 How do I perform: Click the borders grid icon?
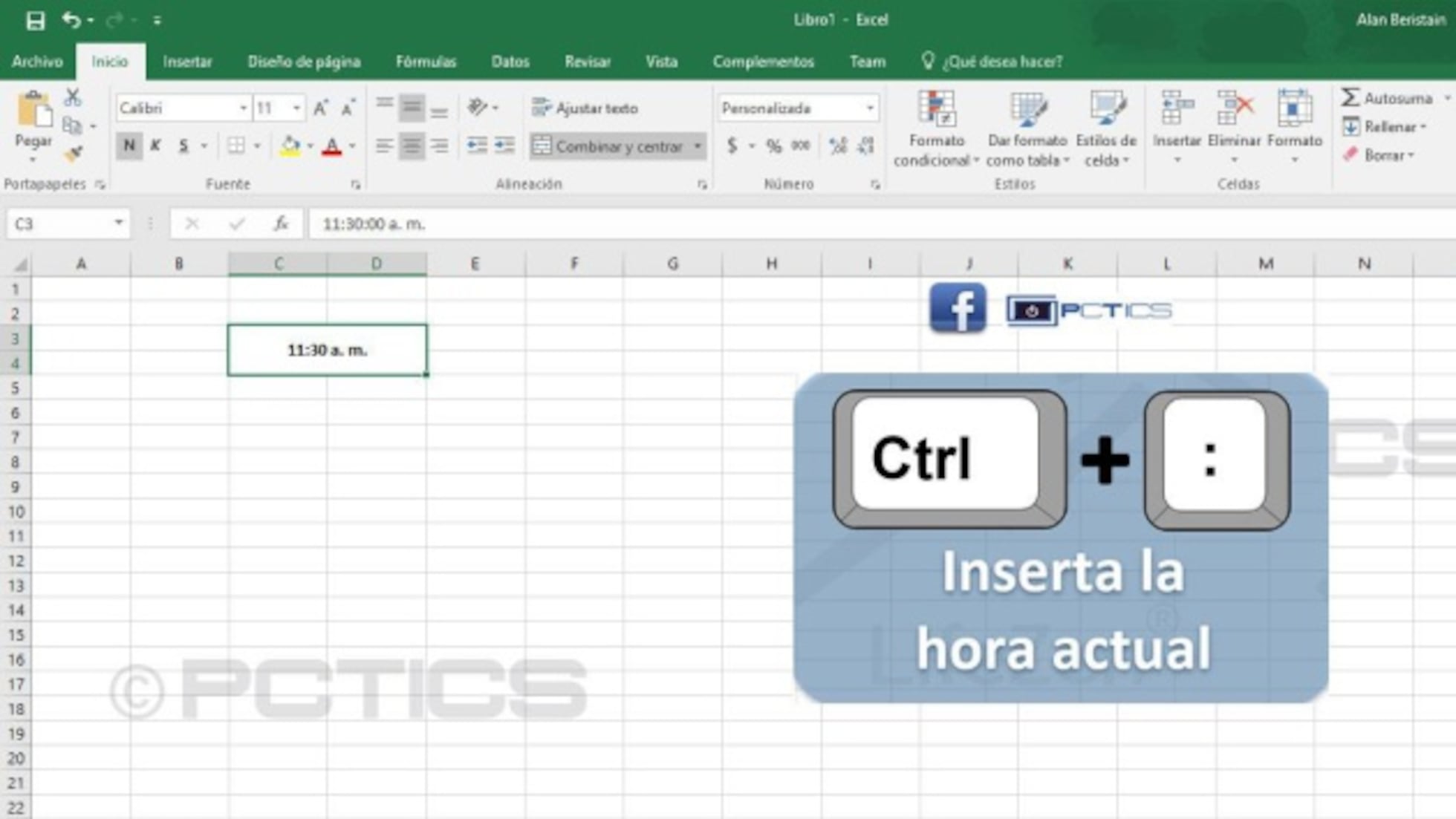pos(235,146)
